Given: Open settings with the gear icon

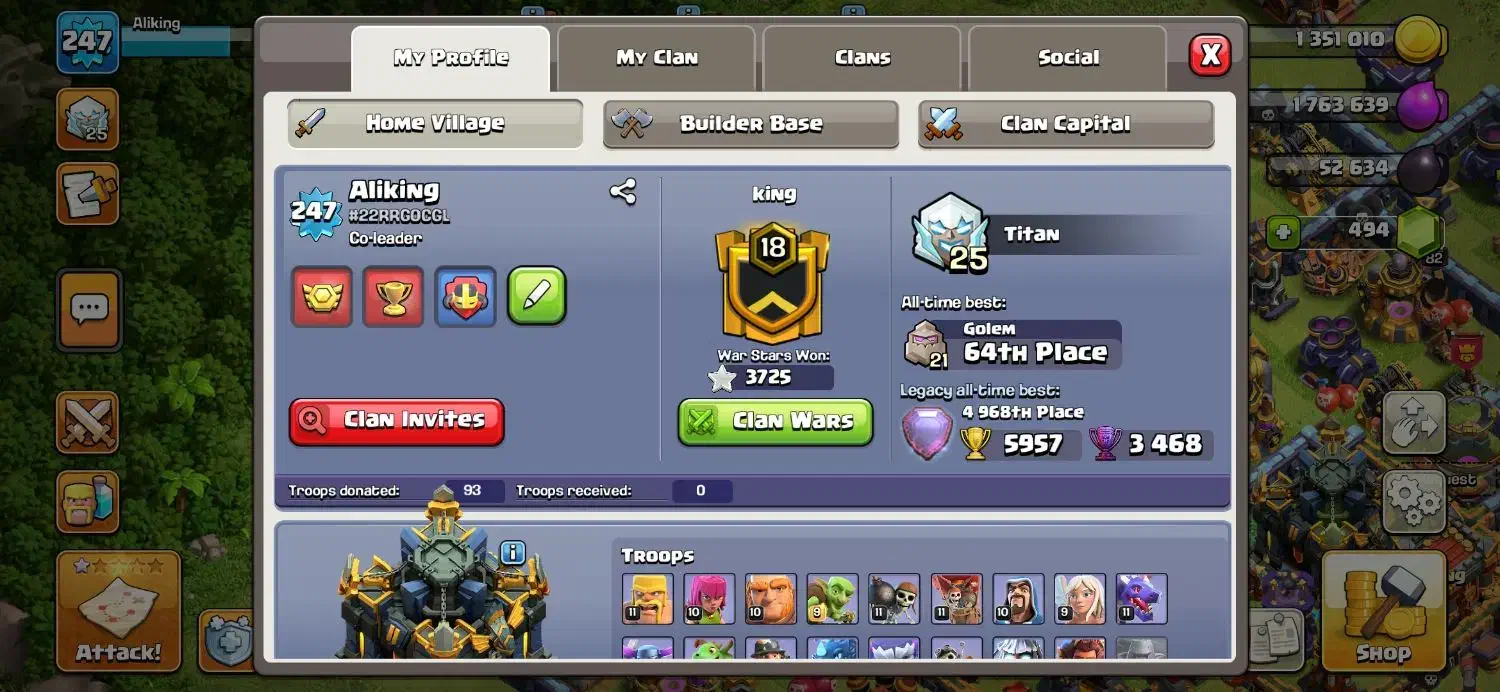Looking at the screenshot, I should [x=1413, y=502].
